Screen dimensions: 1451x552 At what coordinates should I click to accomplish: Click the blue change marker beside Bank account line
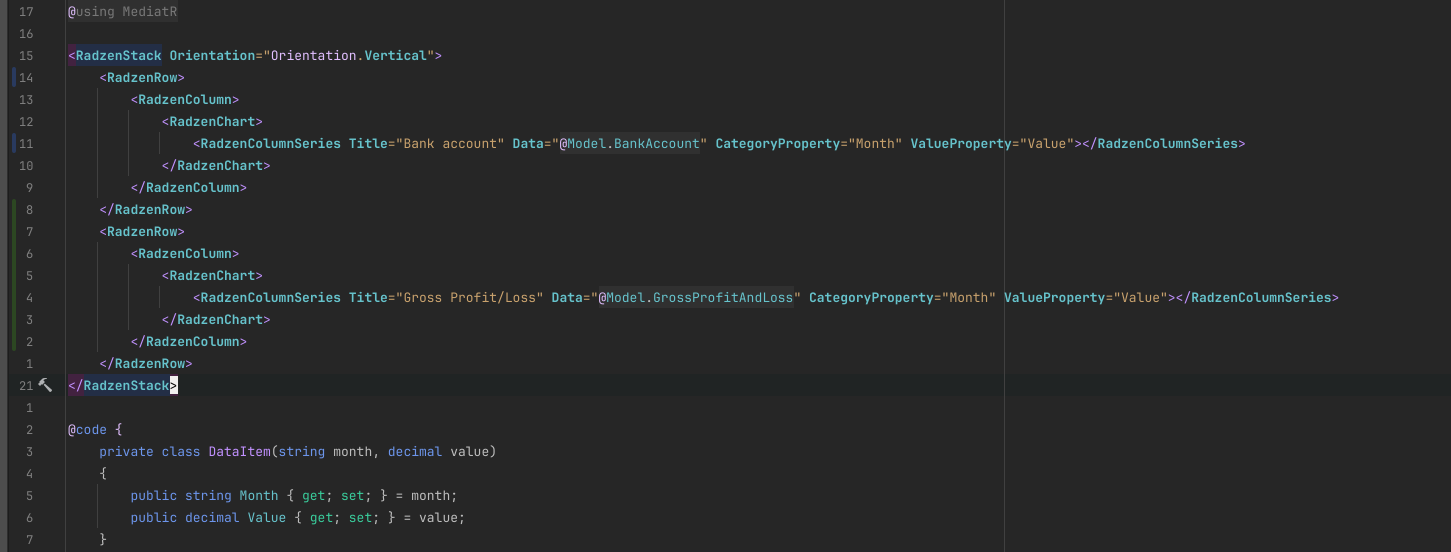click(12, 143)
